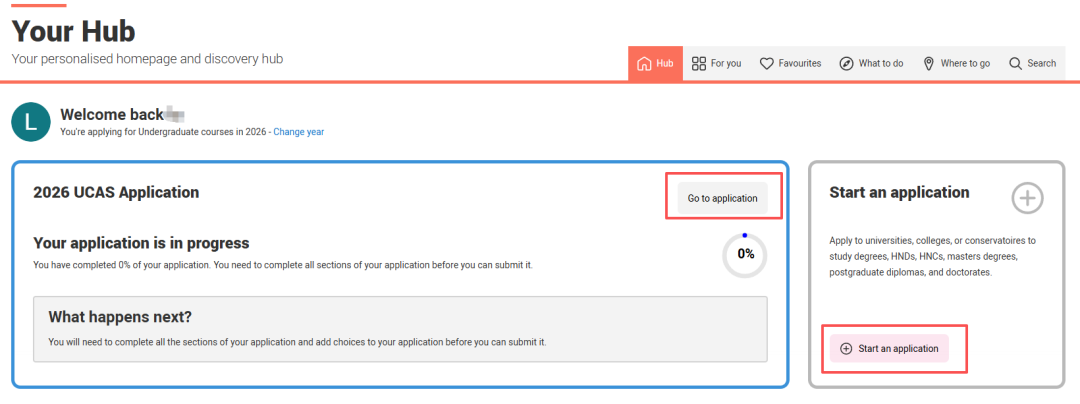The image size is (1080, 404).
Task: Switch to the Favourites tab
Action: [x=800, y=63]
